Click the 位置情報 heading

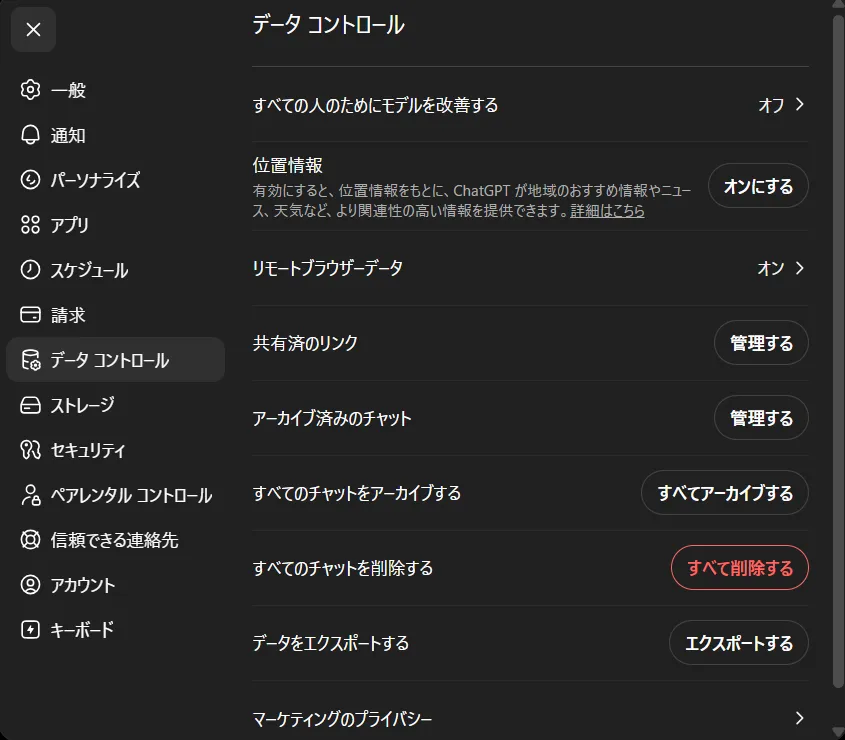[288, 165]
